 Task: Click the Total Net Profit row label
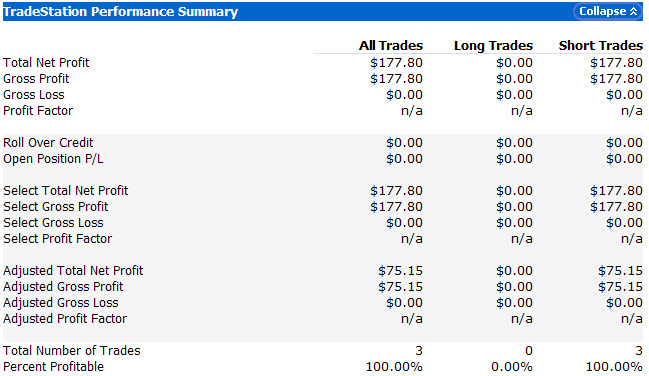click(46, 63)
